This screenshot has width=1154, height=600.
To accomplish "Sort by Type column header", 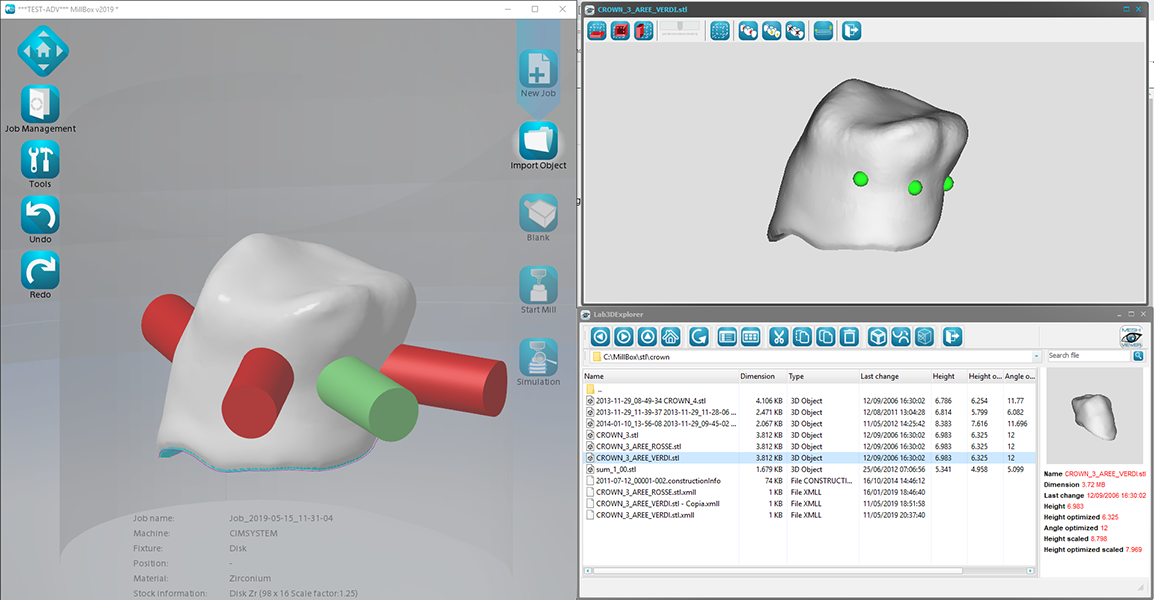I will [822, 376].
